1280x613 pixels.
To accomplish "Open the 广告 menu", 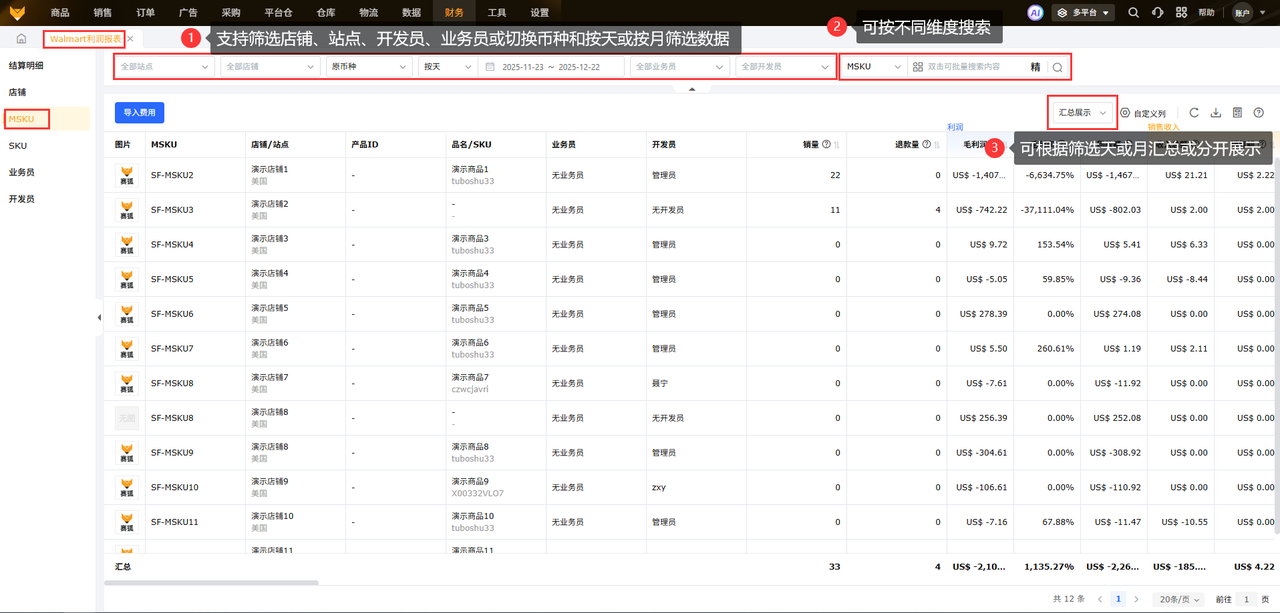I will [187, 13].
